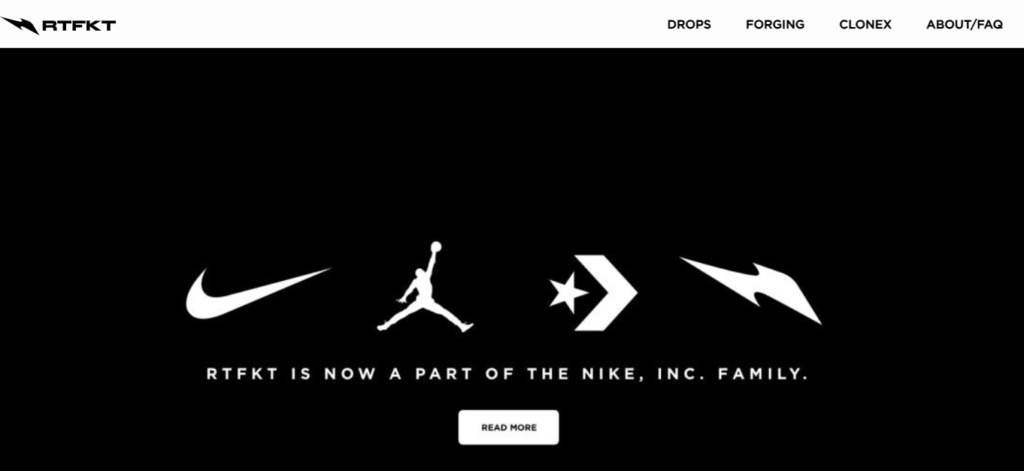Open the CLONEX navigation link

click(x=865, y=25)
